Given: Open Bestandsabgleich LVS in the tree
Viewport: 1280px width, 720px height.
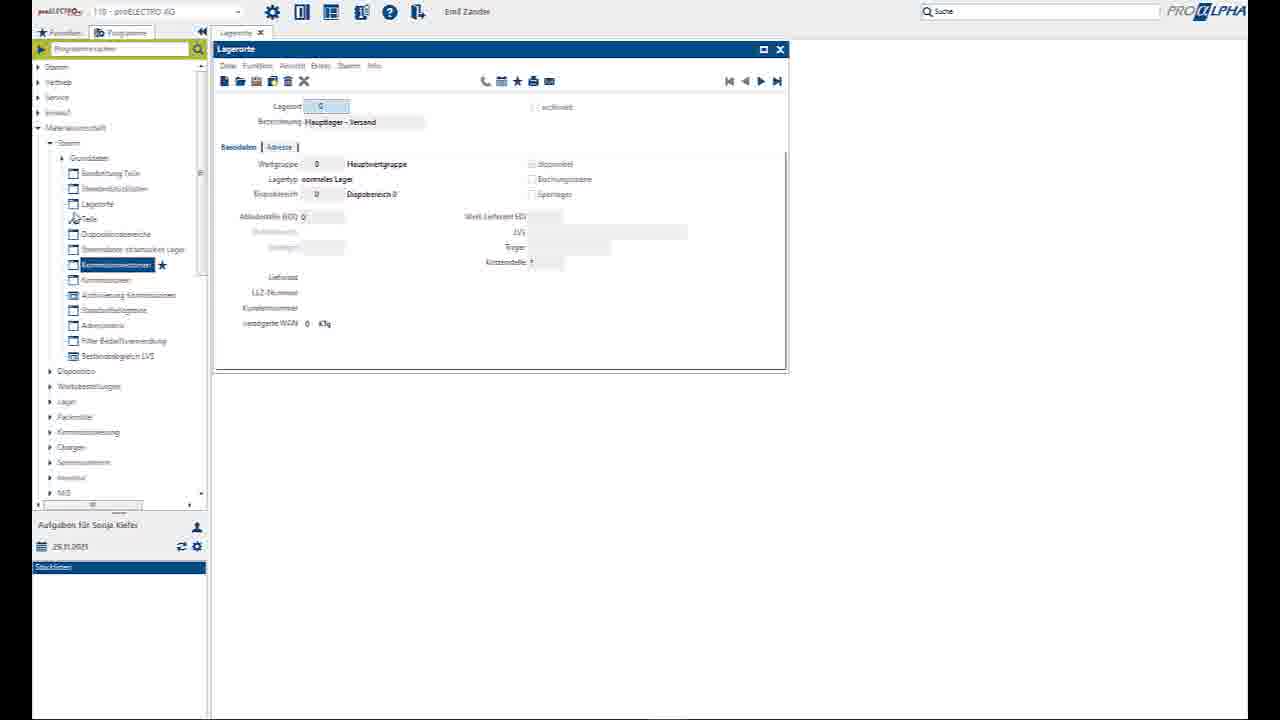Looking at the screenshot, I should coord(117,356).
